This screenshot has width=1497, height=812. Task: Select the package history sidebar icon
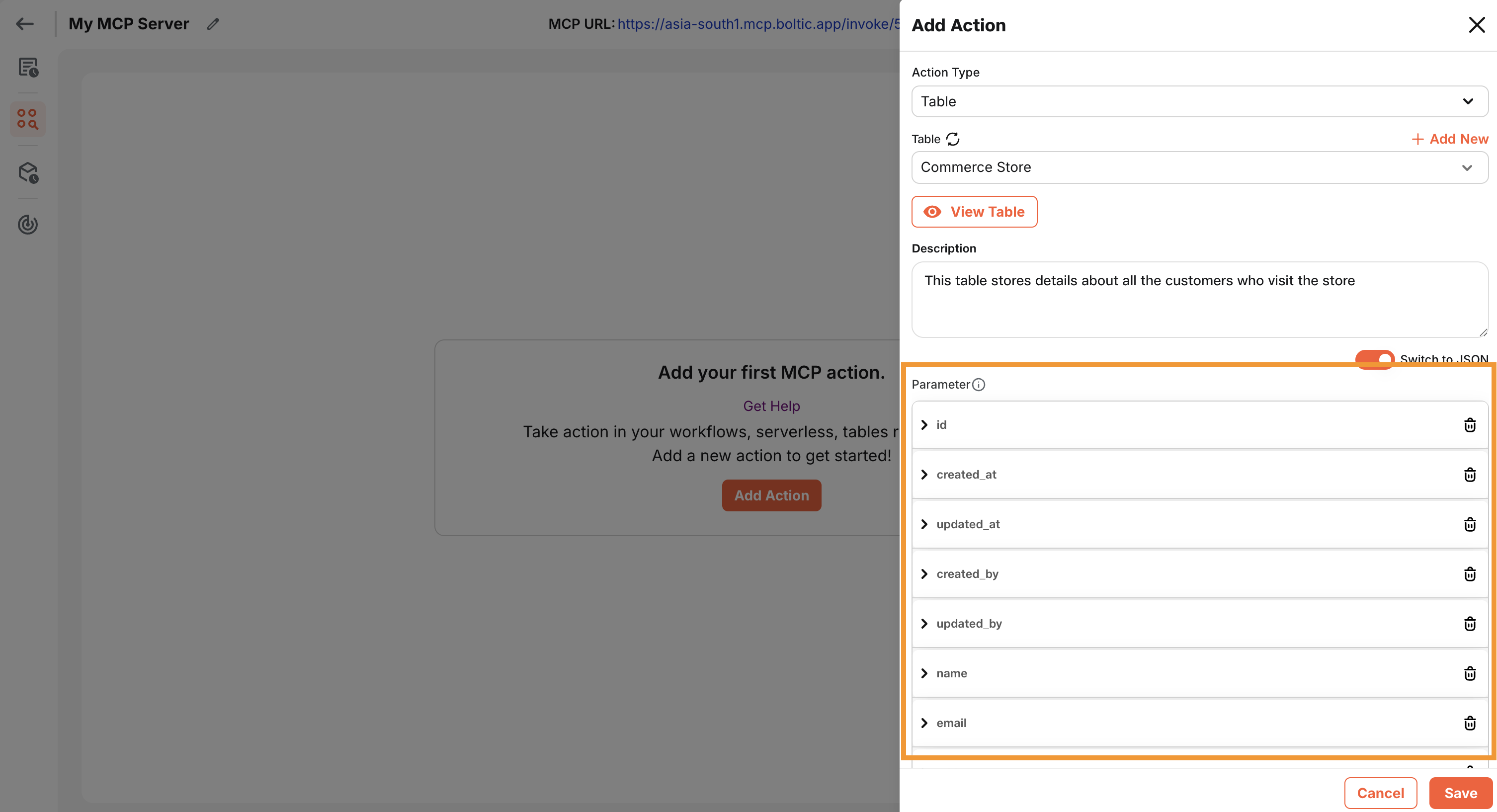pyautogui.click(x=27, y=172)
